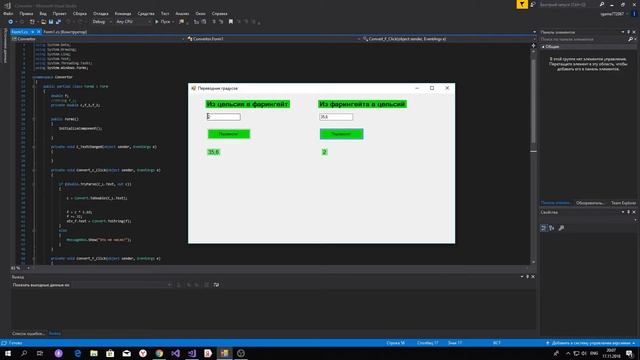Open the Список ошибок tab
This screenshot has height=360, width=640.
[28, 333]
